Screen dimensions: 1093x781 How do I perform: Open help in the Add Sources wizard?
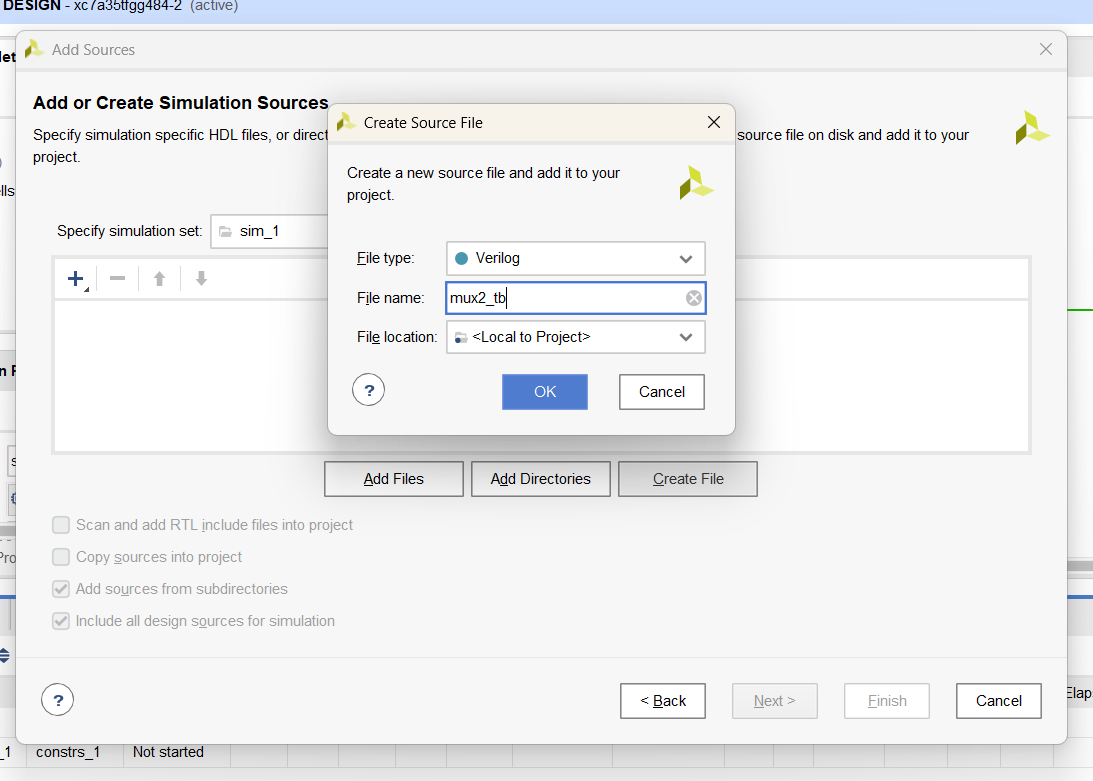[58, 700]
